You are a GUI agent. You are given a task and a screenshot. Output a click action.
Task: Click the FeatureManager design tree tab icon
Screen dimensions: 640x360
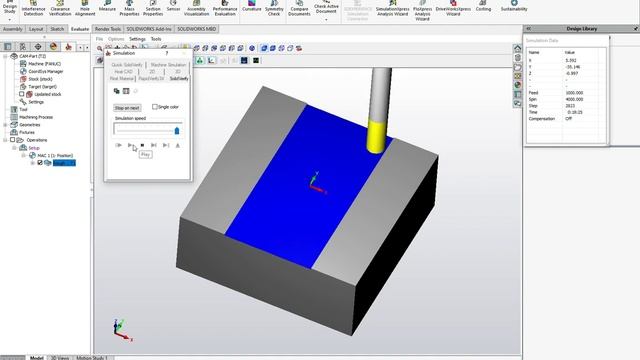click(8, 47)
